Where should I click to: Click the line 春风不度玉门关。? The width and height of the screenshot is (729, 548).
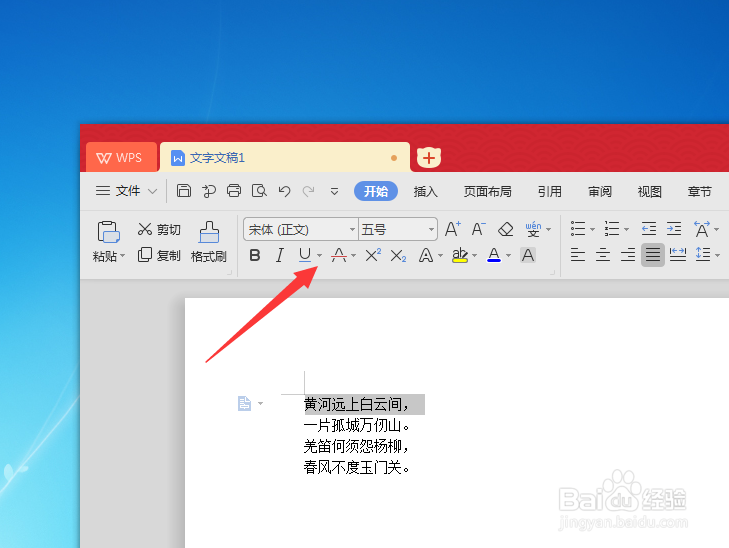[357, 467]
